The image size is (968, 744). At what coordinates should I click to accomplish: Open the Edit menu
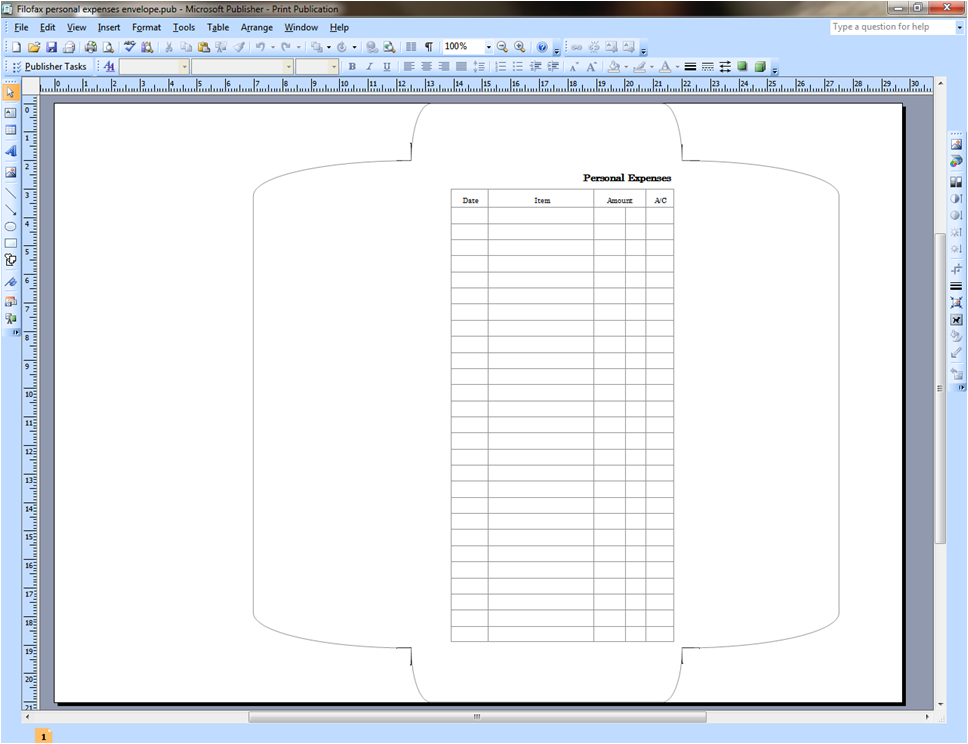[48, 27]
